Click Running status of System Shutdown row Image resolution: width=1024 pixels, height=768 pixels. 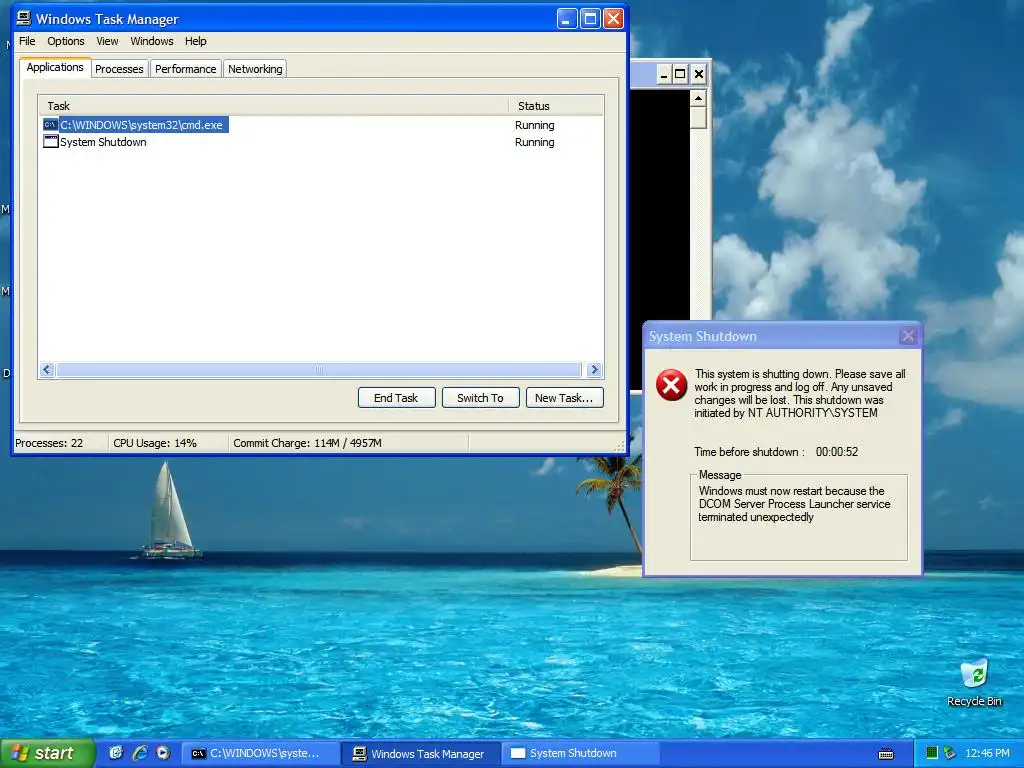(x=534, y=142)
